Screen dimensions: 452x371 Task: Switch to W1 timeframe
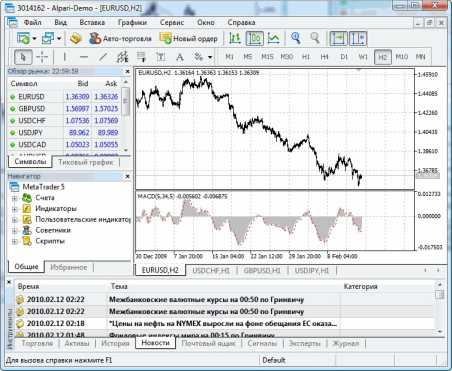363,57
